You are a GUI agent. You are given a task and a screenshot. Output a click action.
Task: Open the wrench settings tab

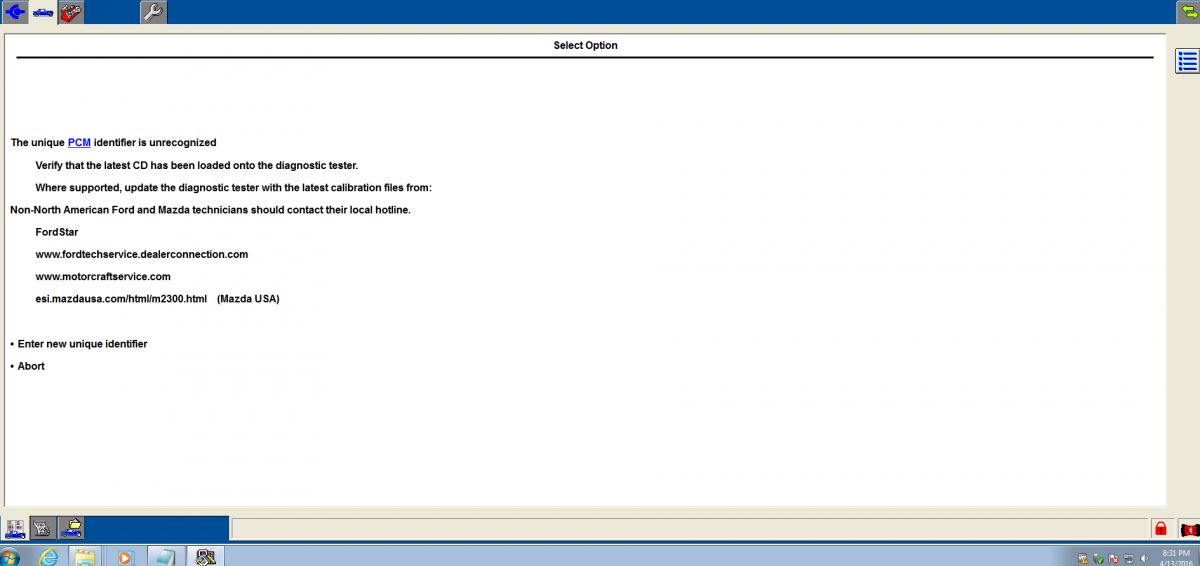pyautogui.click(x=153, y=12)
